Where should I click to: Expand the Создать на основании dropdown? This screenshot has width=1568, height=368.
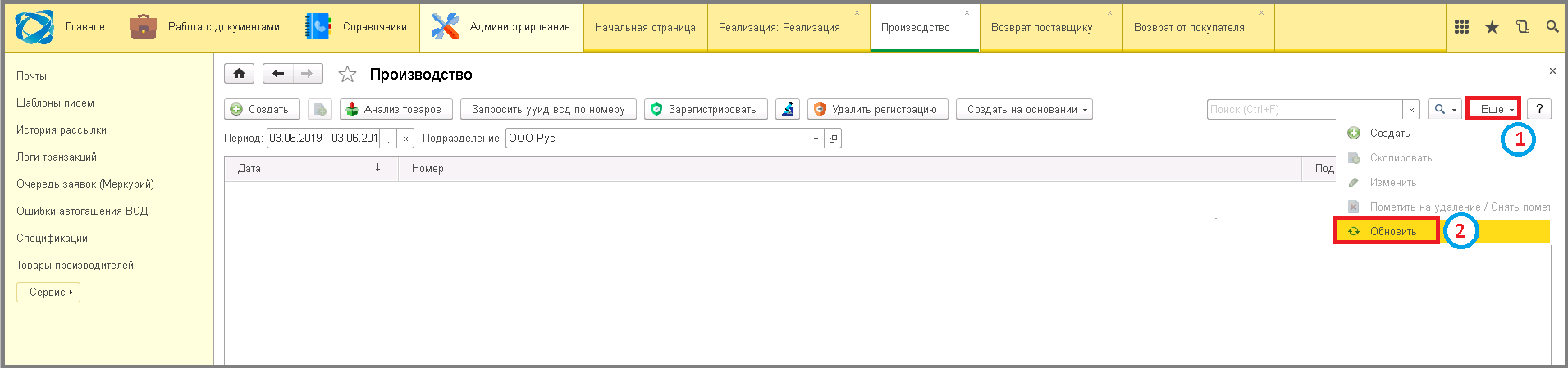point(1024,109)
